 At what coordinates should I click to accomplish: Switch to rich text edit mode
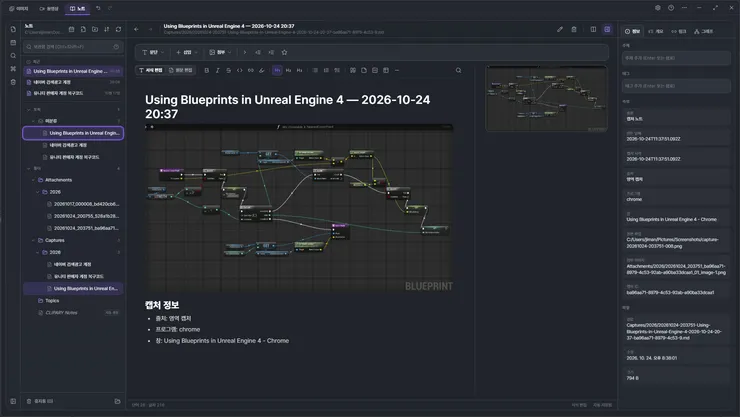click(x=151, y=70)
